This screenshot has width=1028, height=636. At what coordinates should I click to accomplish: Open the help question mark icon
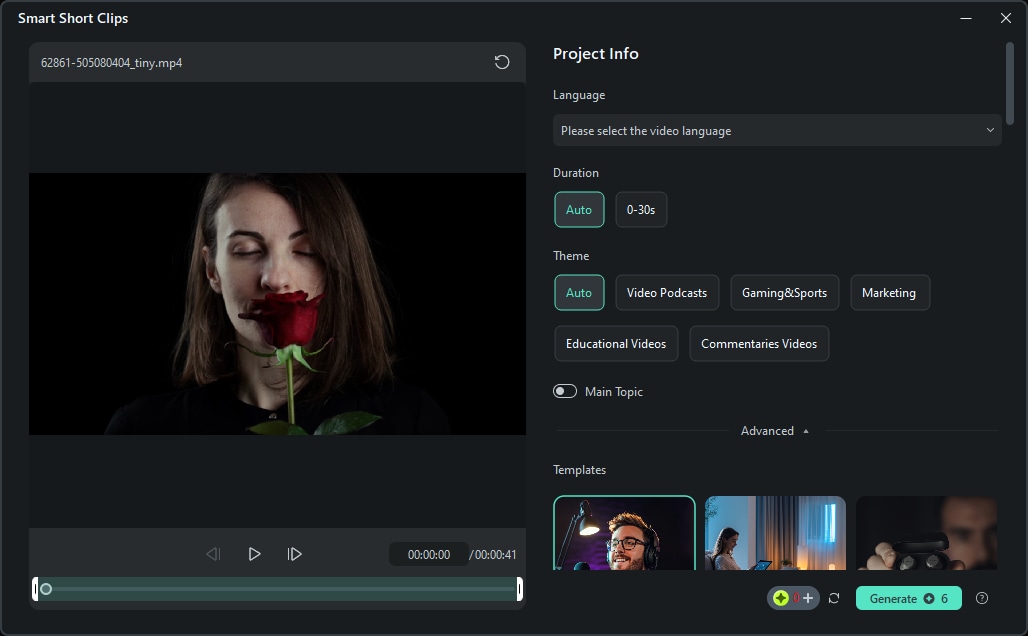981,598
